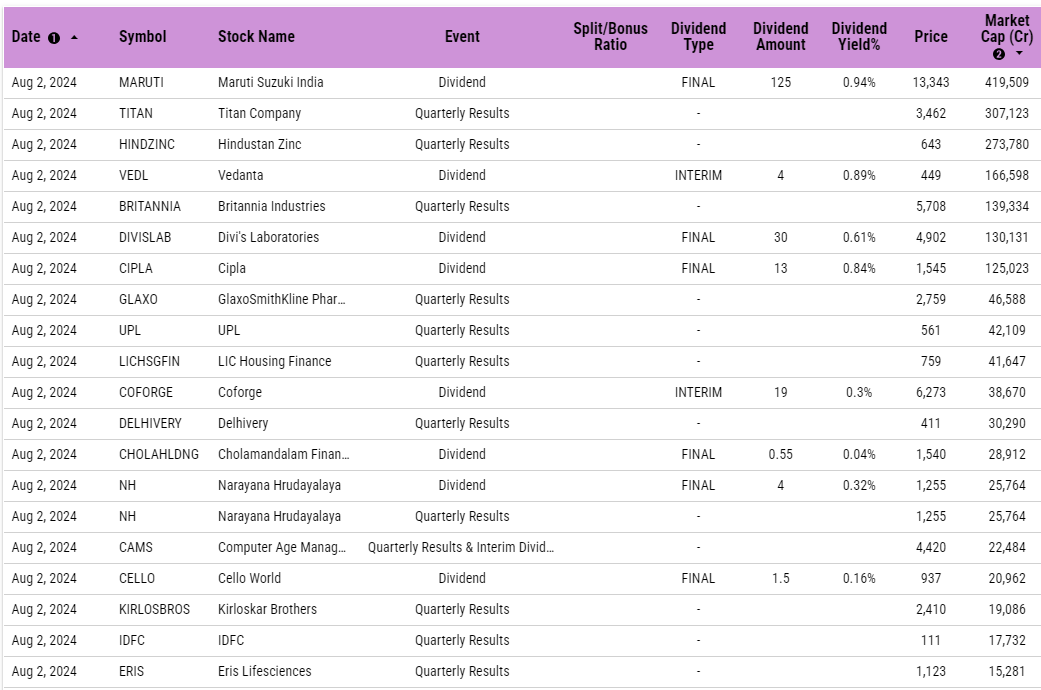Click the stock name Hindustan Zinc
The width and height of the screenshot is (1041, 690).
[x=260, y=144]
